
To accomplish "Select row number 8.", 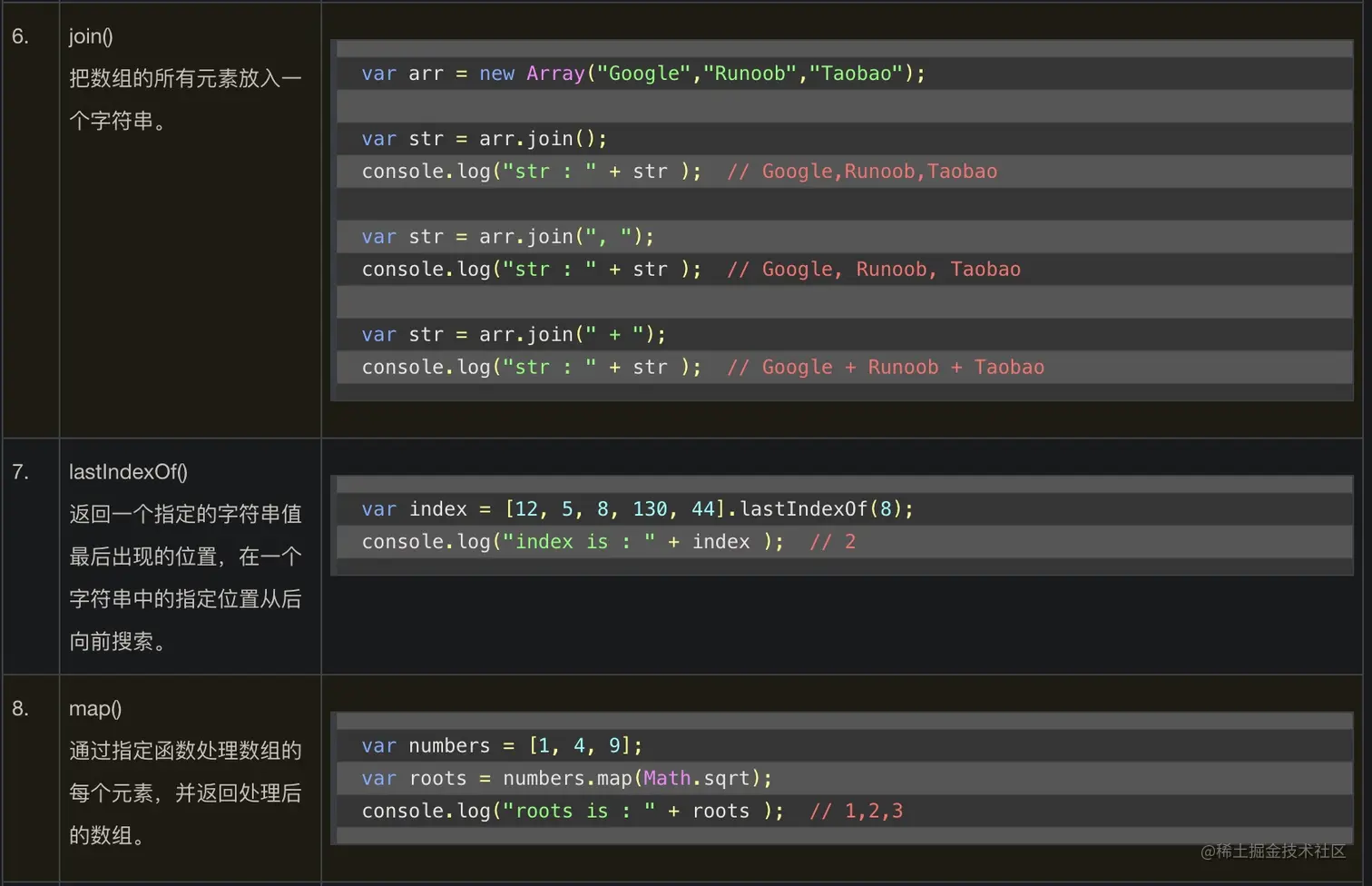I will [x=20, y=708].
